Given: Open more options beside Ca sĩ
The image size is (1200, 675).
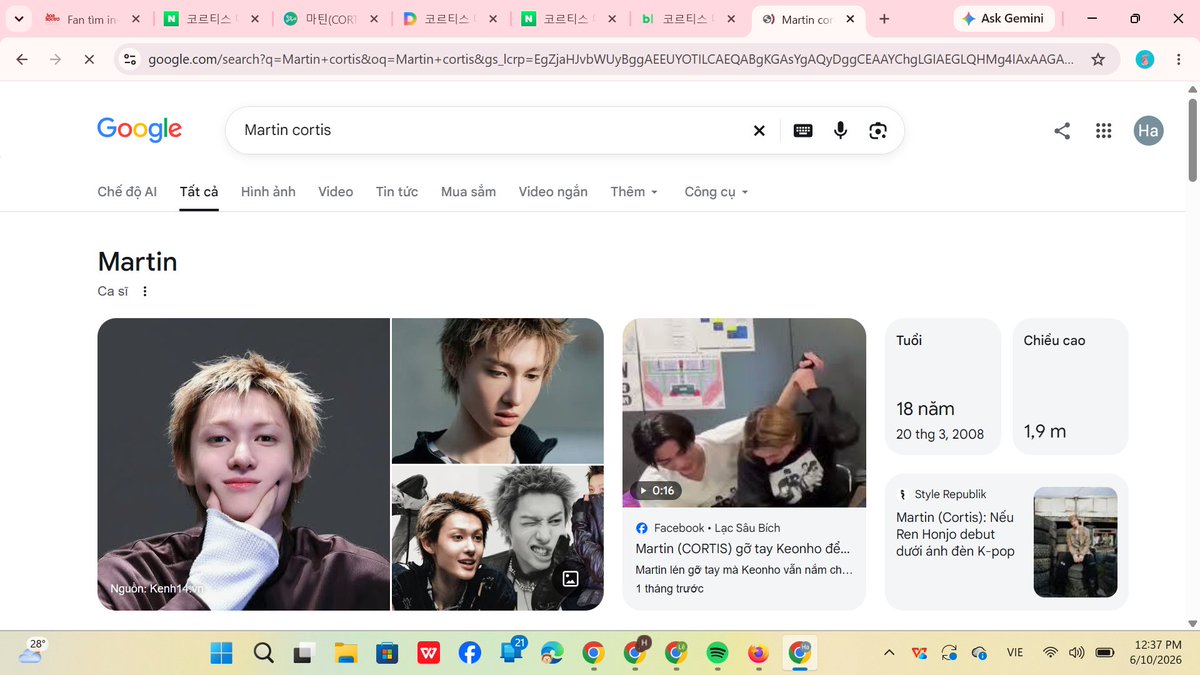Looking at the screenshot, I should (145, 292).
